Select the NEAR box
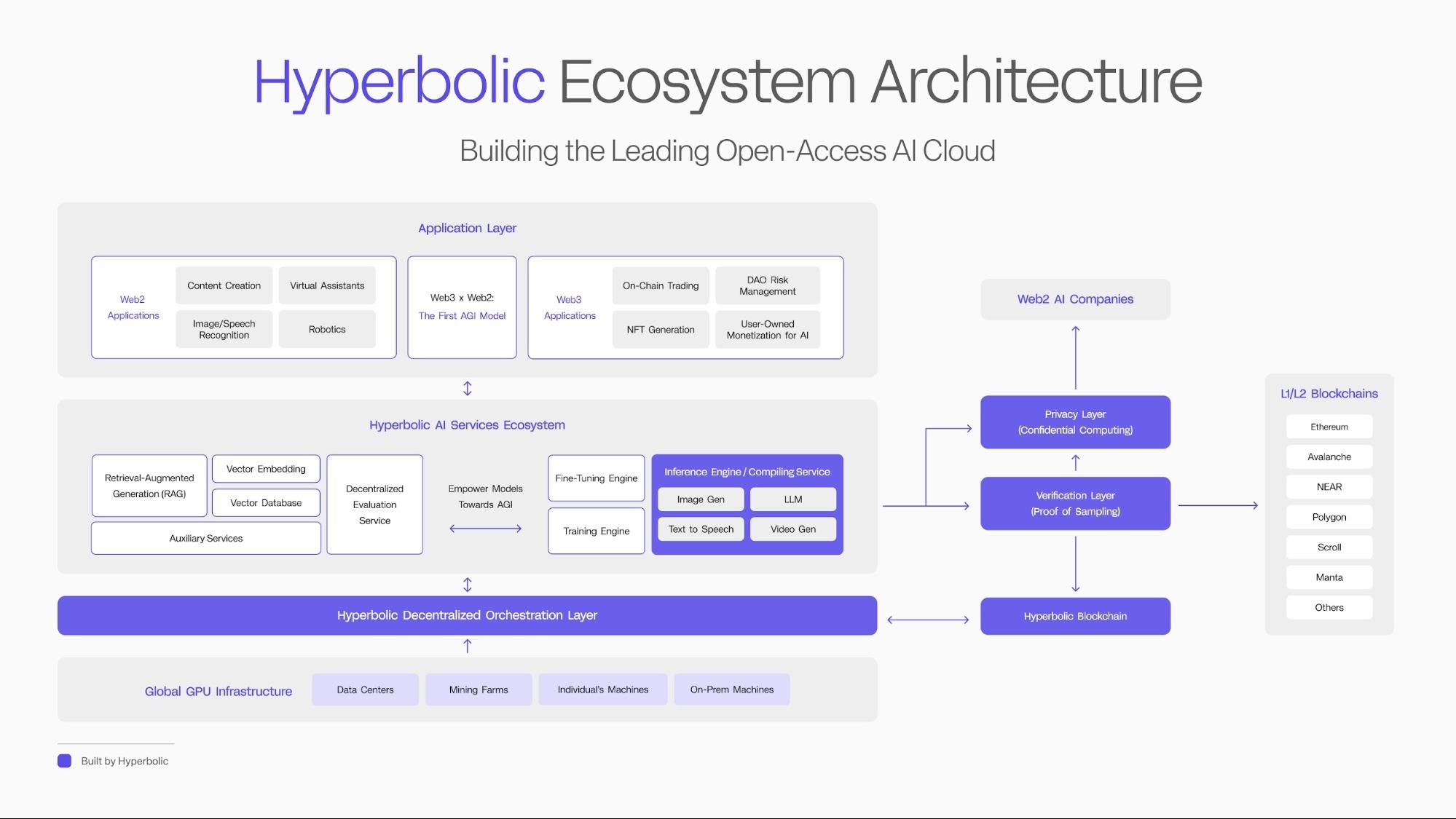Screen dimensions: 1456x819 point(1329,487)
